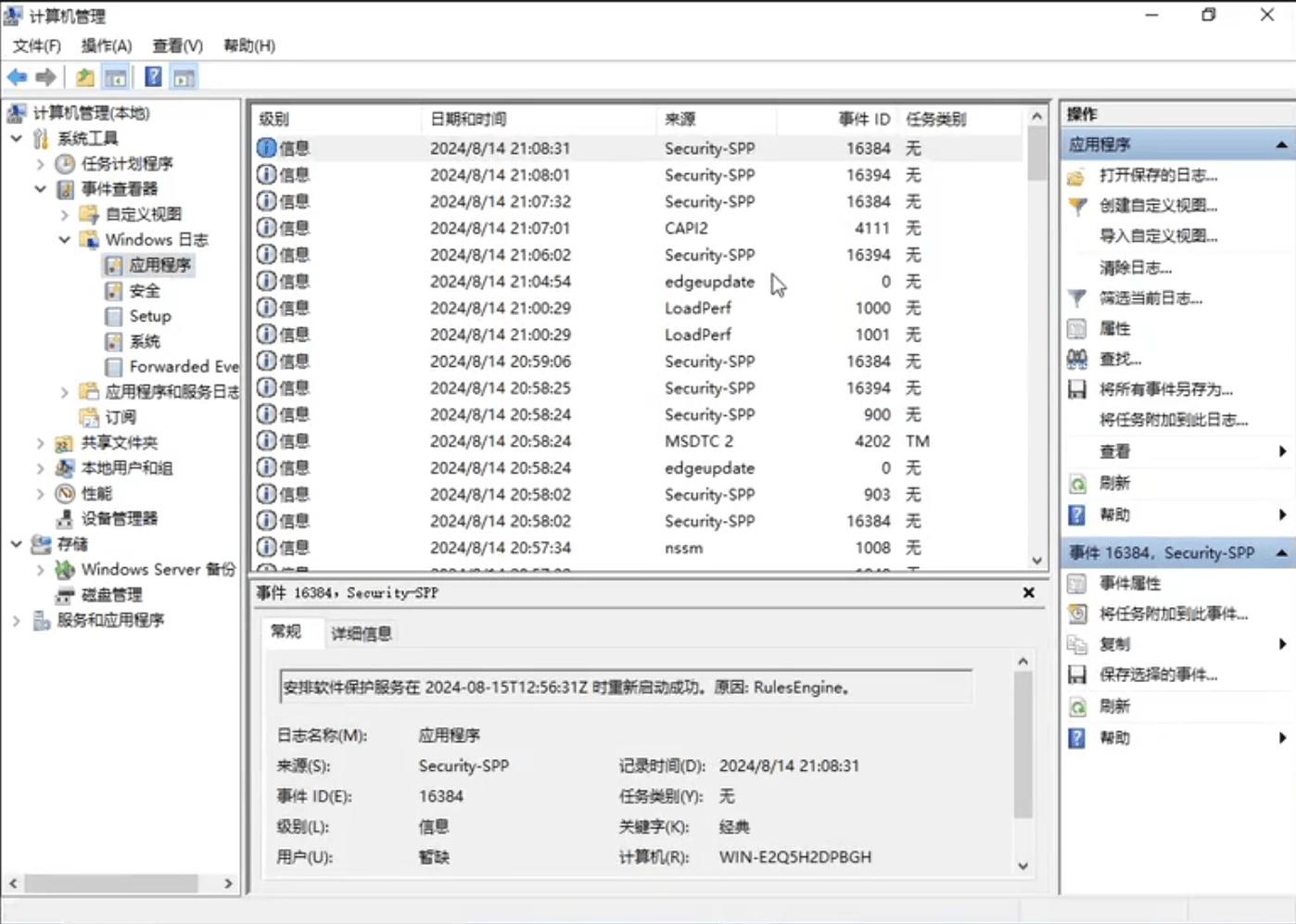Toggle the action pane toolbar icon
The width and height of the screenshot is (1296, 924).
coord(184,78)
